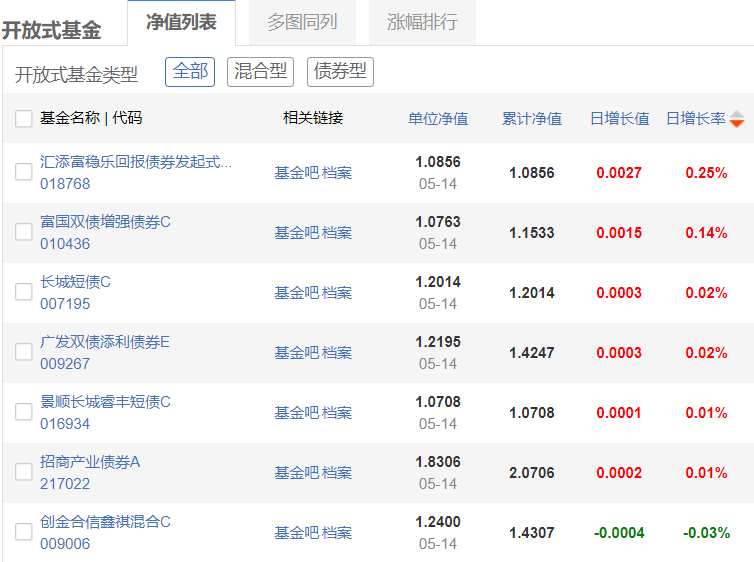The width and height of the screenshot is (754, 562).
Task: Open 档案 link for fund 018768
Action: click(x=337, y=173)
